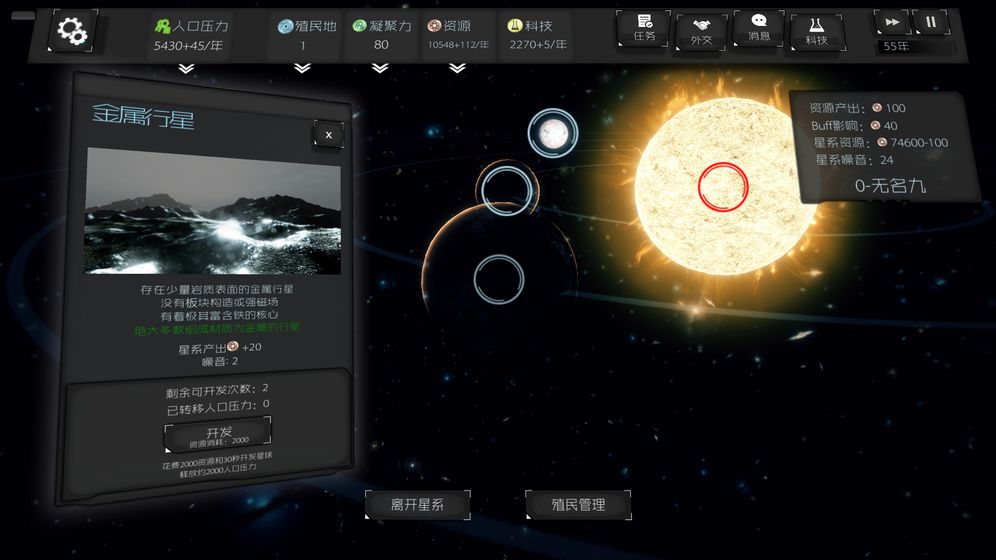Expand the chevron below 凝聚力
The image size is (996, 560).
(x=380, y=69)
